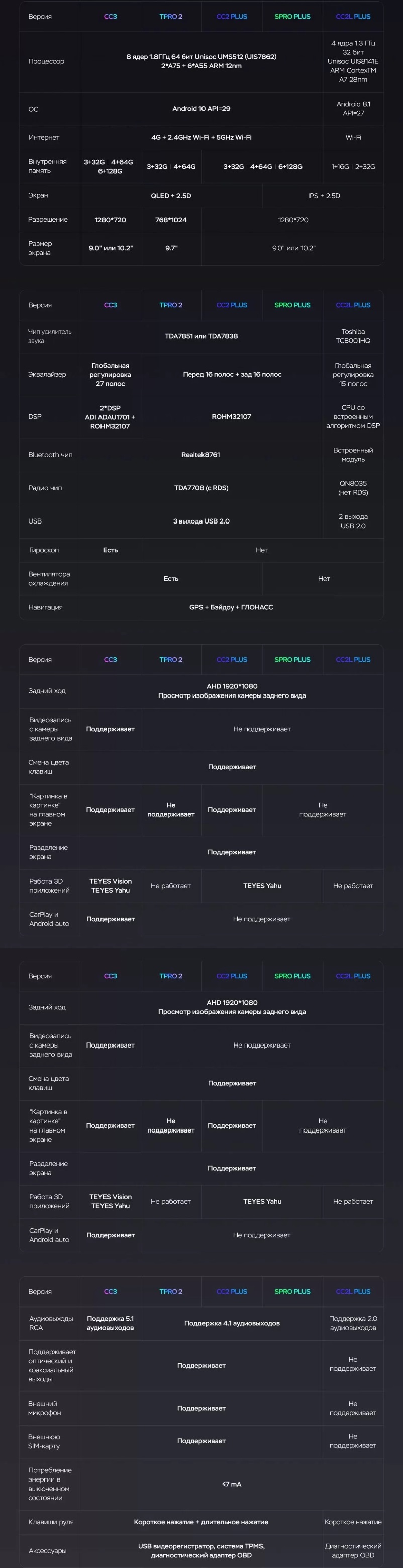
Task: Click the Android 10 API=29 cell
Action: 201,108
